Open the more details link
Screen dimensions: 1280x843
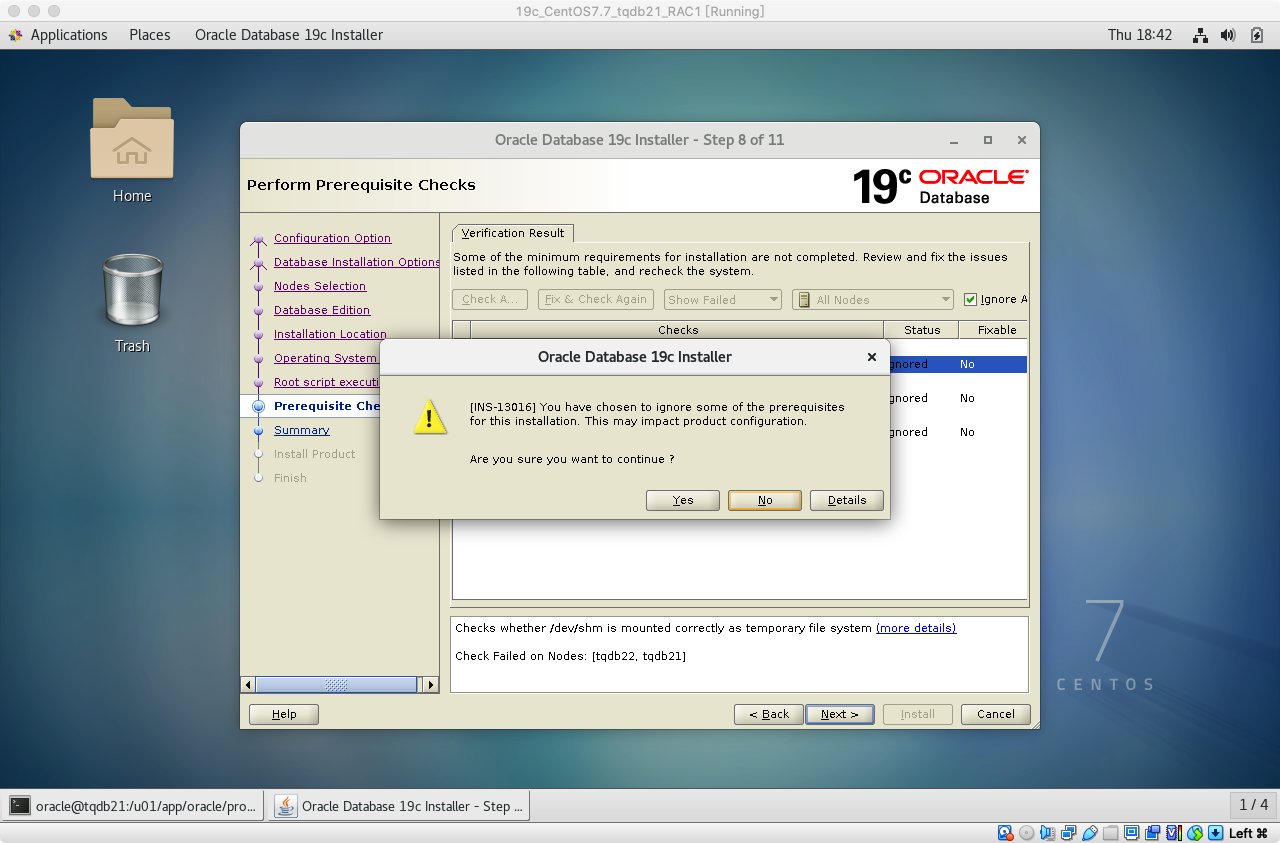[916, 628]
